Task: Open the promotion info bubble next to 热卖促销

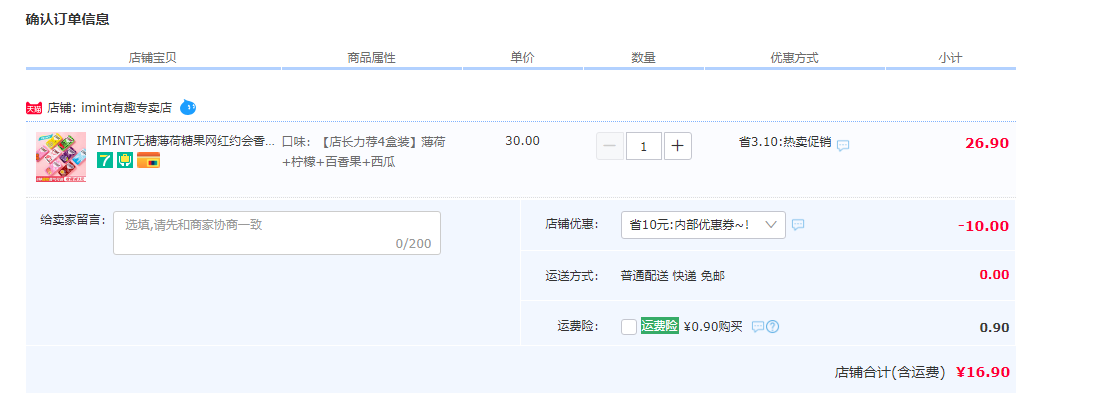Action: coord(843,145)
